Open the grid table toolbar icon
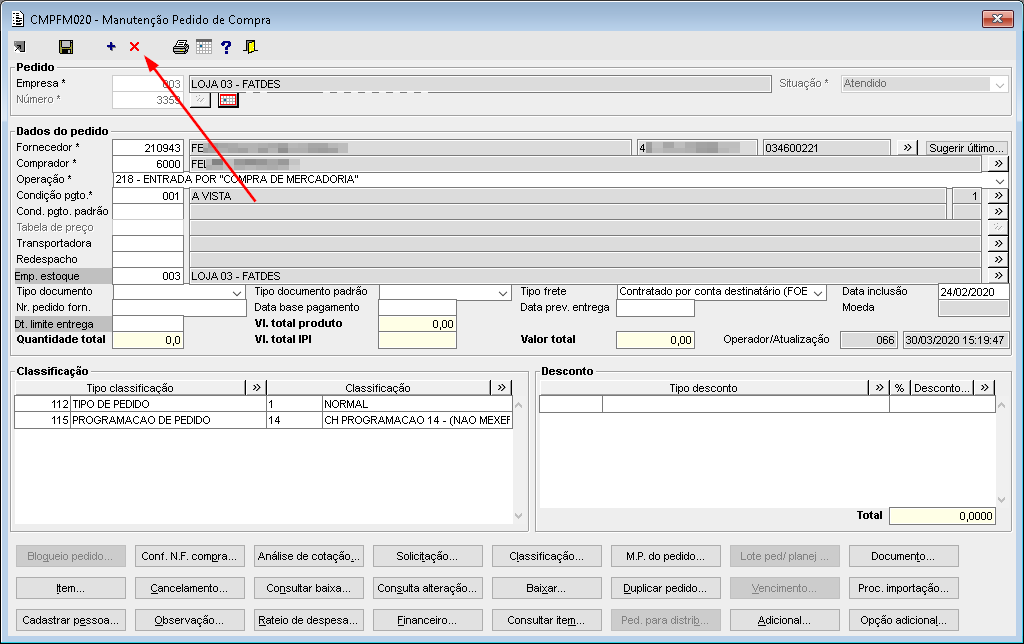Viewport: 1024px width, 644px height. [204, 47]
